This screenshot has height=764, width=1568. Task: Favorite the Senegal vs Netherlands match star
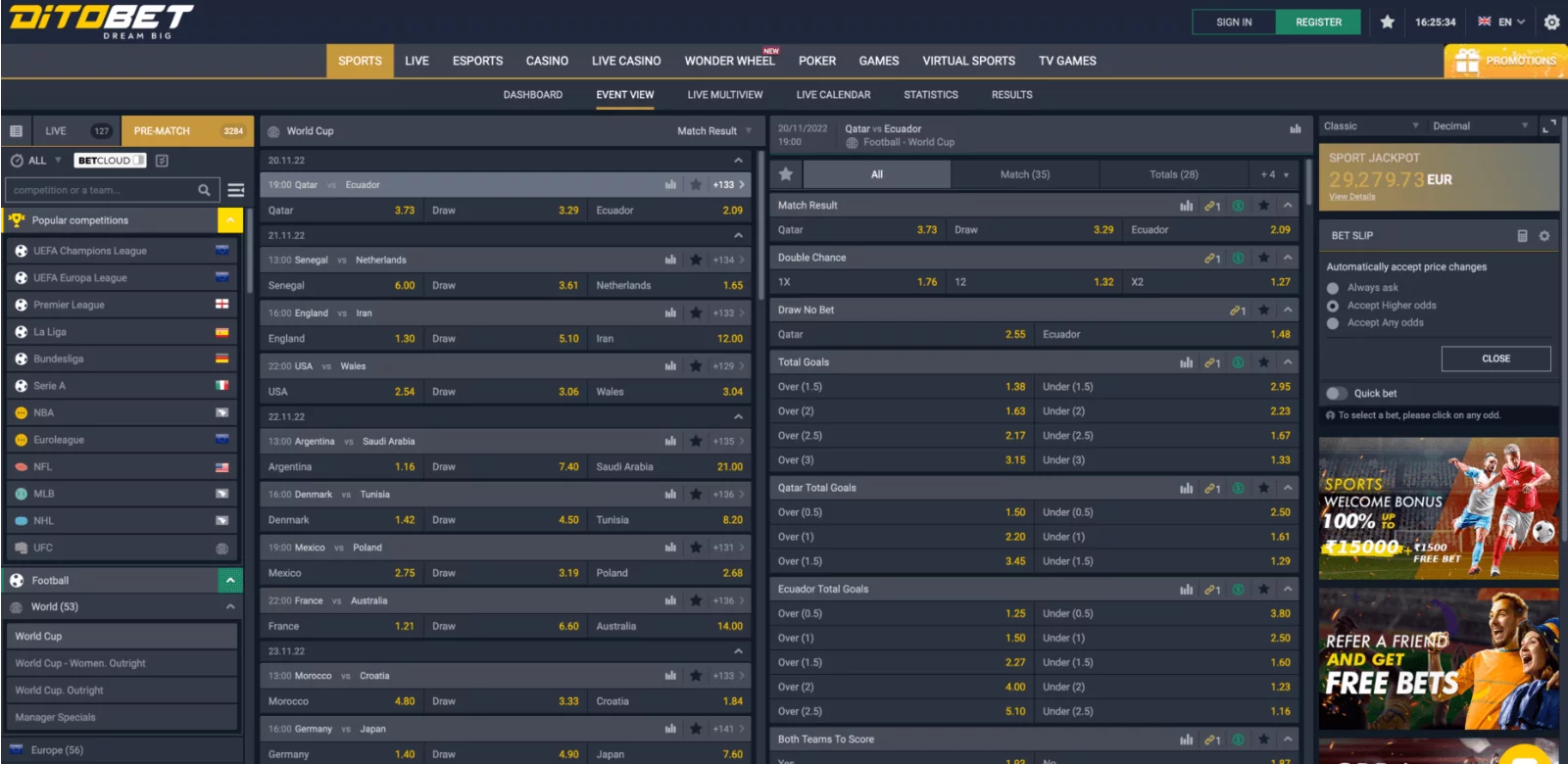point(696,260)
